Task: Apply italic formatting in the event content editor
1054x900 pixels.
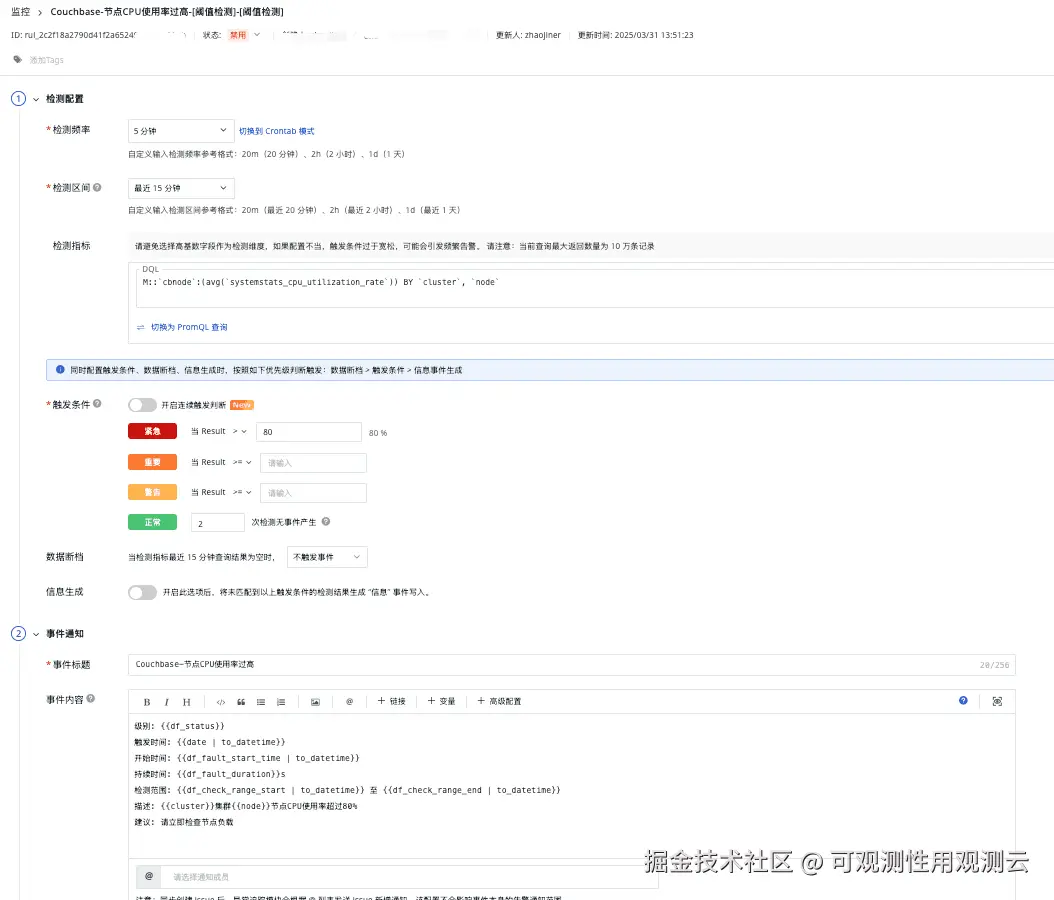Action: [x=166, y=702]
